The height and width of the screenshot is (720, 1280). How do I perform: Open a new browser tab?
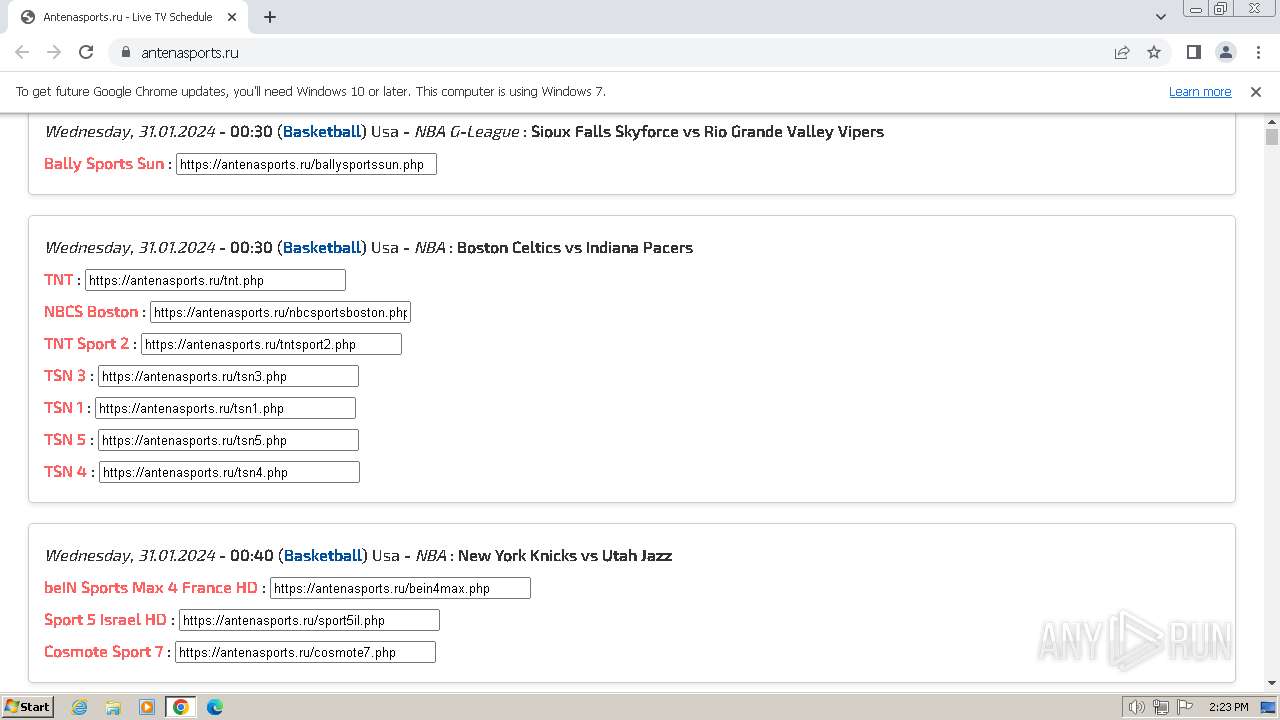coord(270,17)
